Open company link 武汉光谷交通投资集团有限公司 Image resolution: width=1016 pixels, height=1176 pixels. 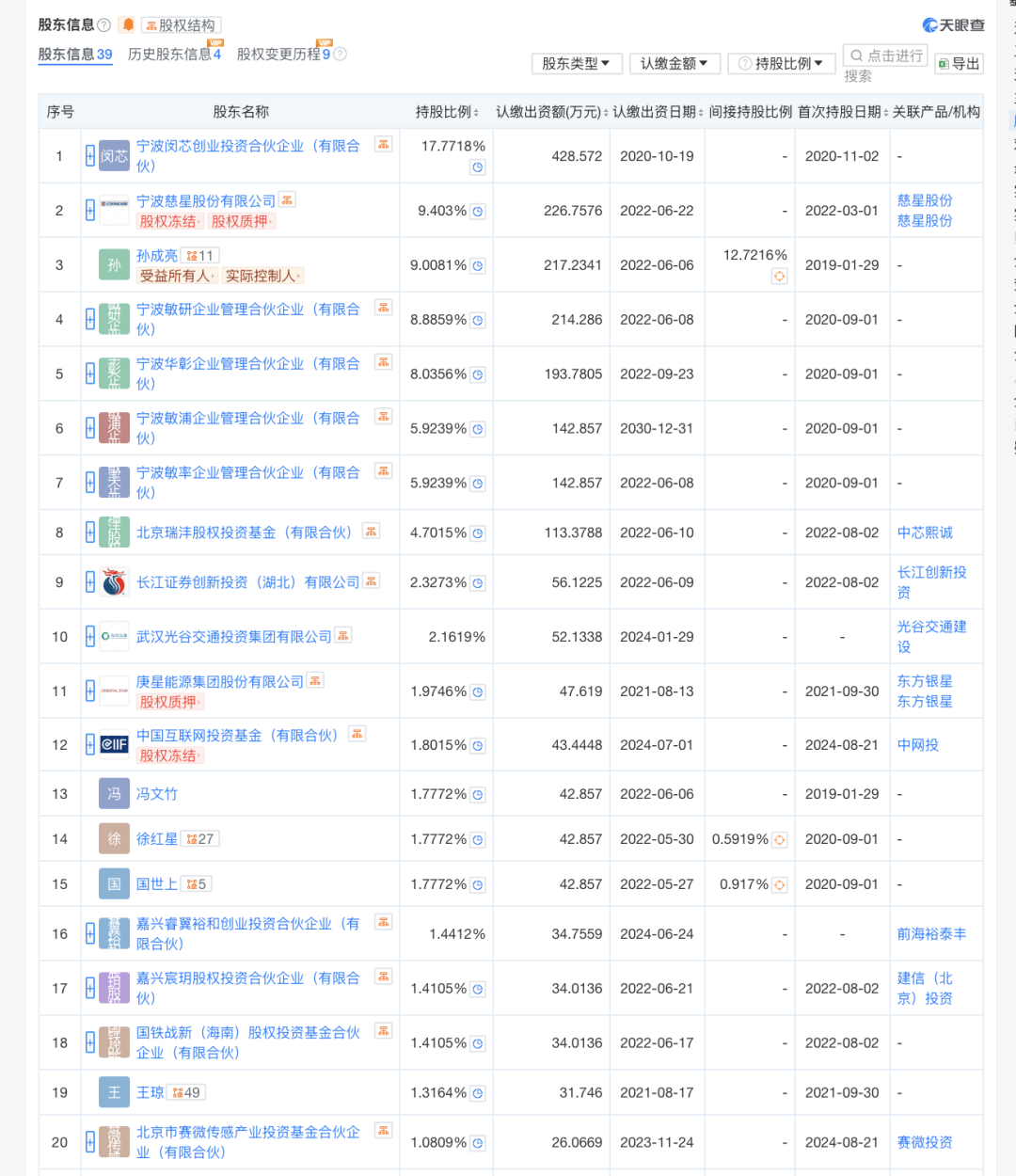[x=234, y=637]
